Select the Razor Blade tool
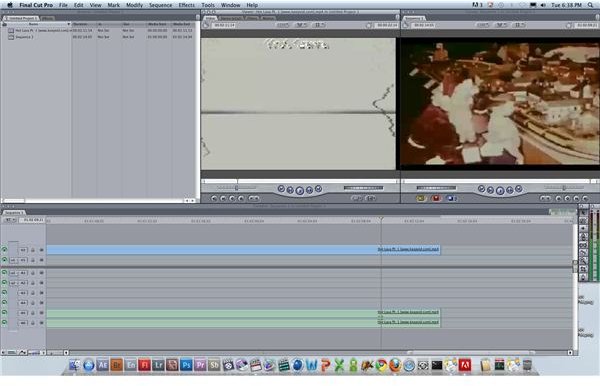The width and height of the screenshot is (600, 386). coord(583,253)
